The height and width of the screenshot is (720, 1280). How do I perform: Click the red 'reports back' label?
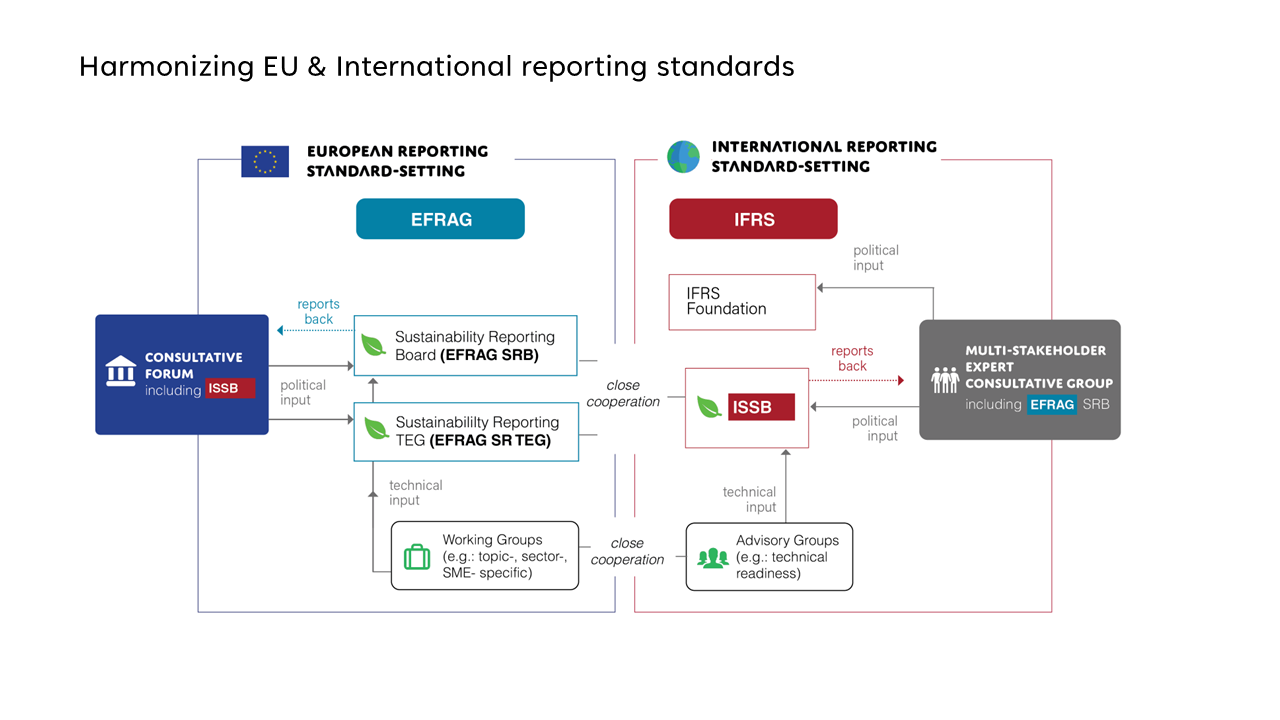click(852, 358)
